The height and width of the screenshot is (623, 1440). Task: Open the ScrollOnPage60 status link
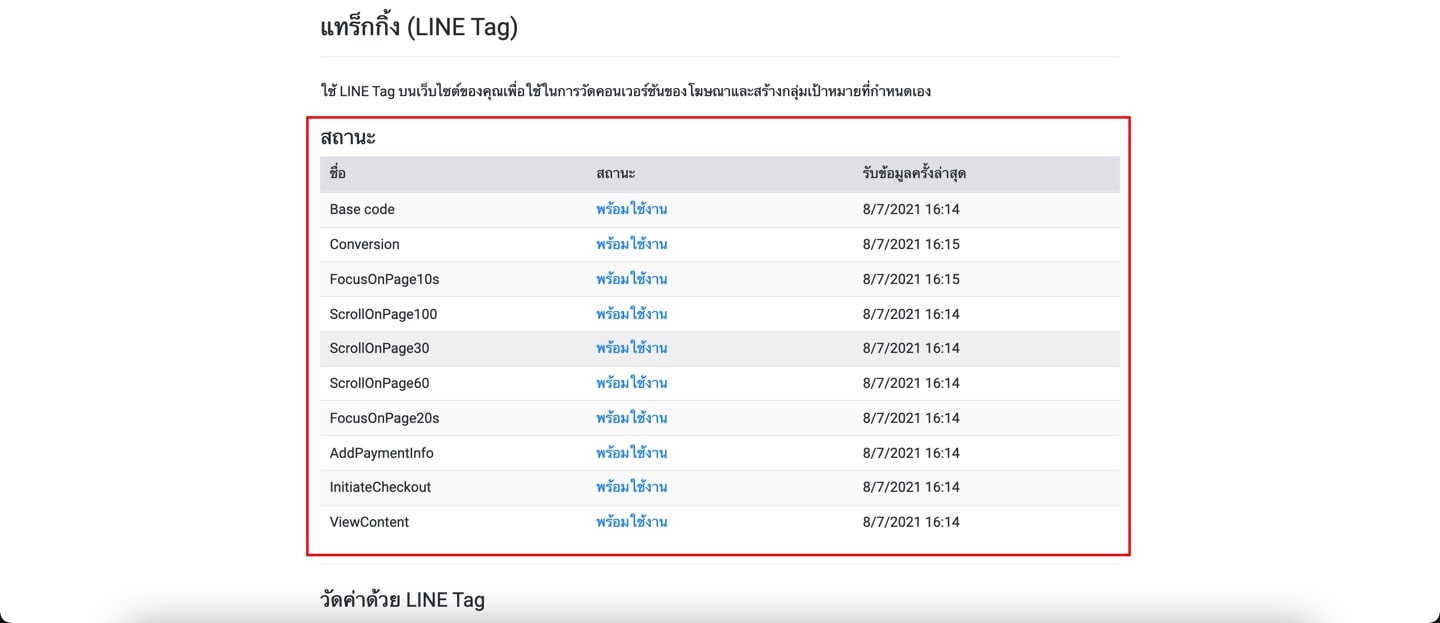pyautogui.click(x=631, y=383)
